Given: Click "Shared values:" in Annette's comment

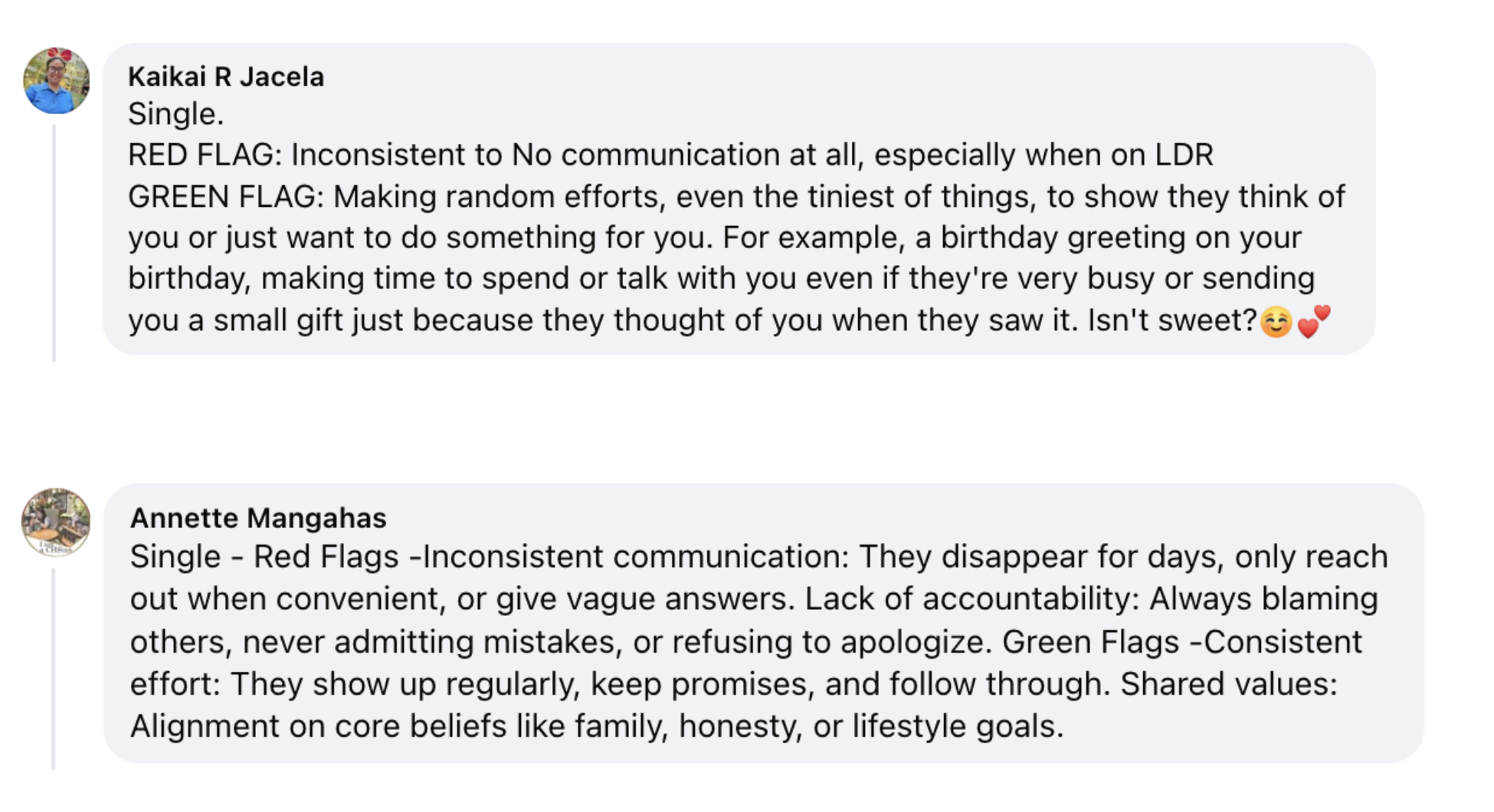Looking at the screenshot, I should pos(1228,684).
